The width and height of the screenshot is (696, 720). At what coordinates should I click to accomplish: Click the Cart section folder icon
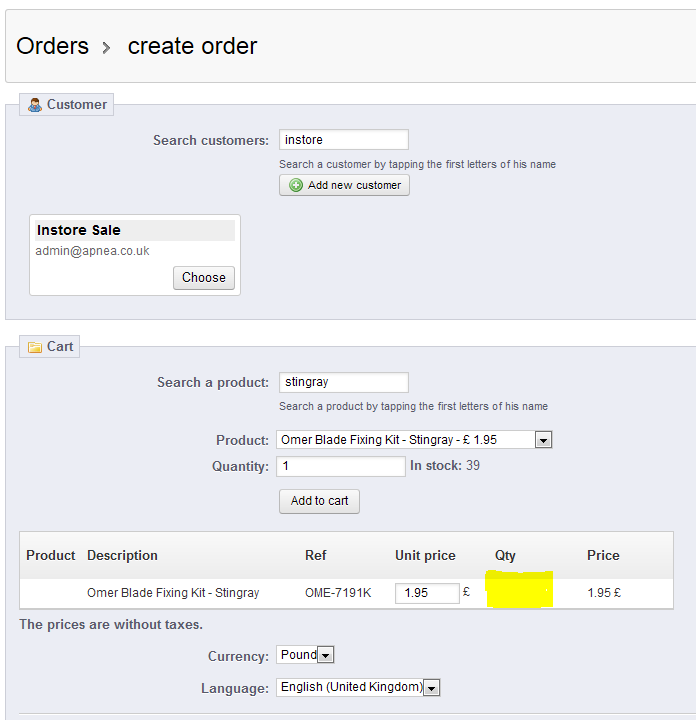pyautogui.click(x=35, y=347)
